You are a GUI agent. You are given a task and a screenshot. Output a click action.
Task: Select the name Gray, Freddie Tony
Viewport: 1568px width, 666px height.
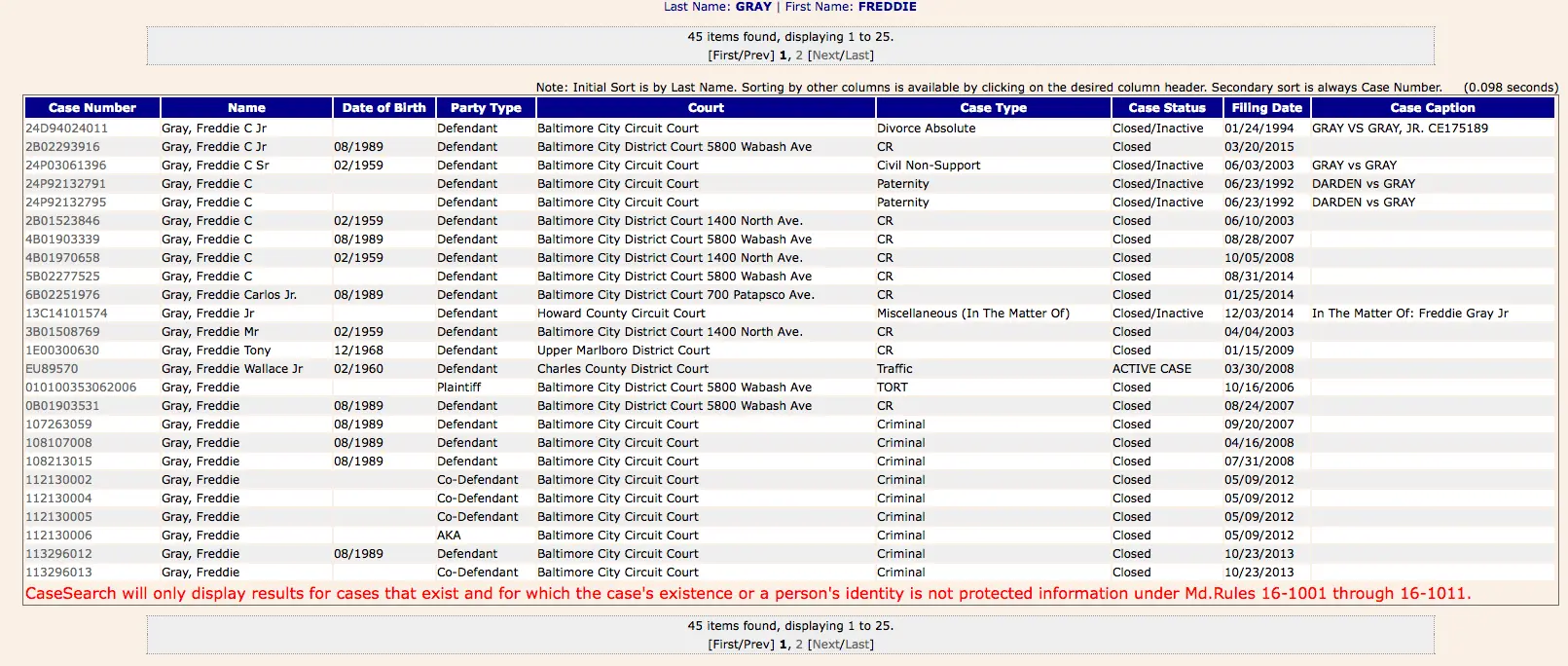(x=216, y=351)
